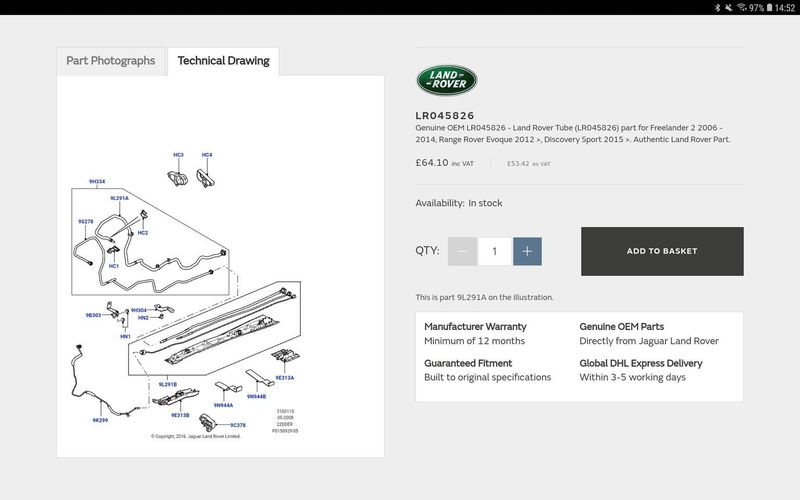
Task: Click the Genuine OEM Parts heading
Action: click(621, 327)
